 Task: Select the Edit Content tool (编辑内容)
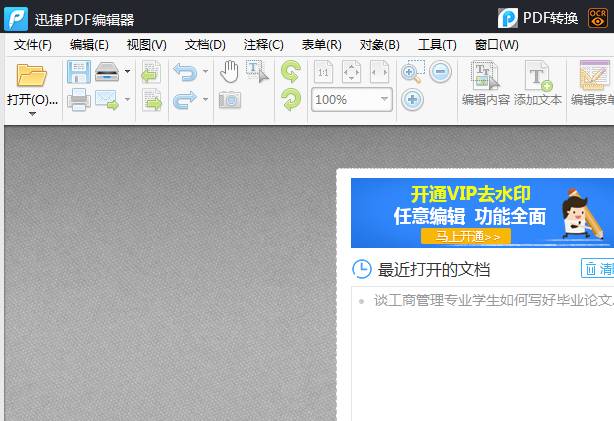(485, 83)
